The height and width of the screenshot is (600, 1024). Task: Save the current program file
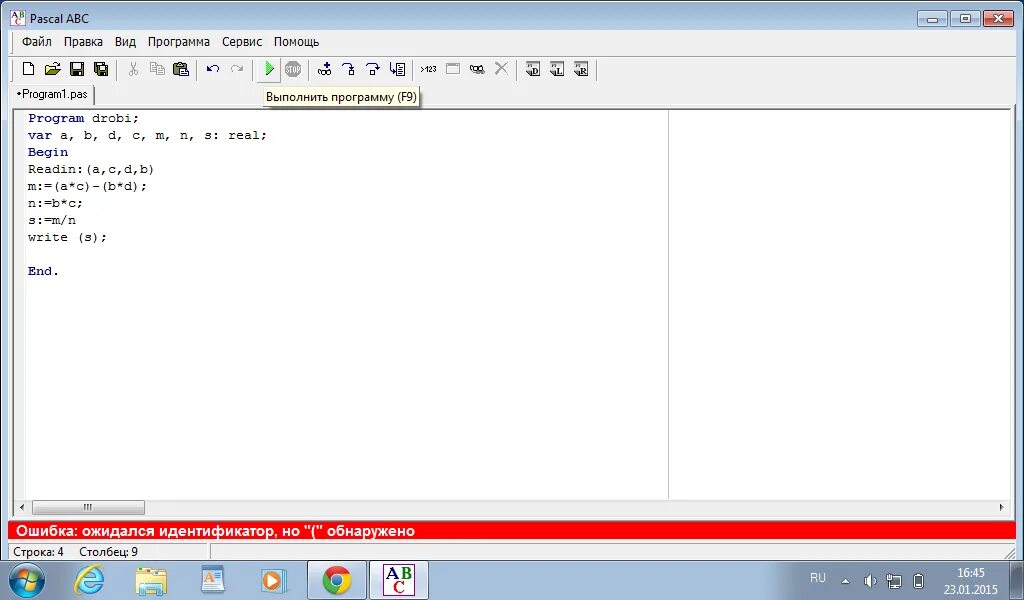pyautogui.click(x=77, y=69)
